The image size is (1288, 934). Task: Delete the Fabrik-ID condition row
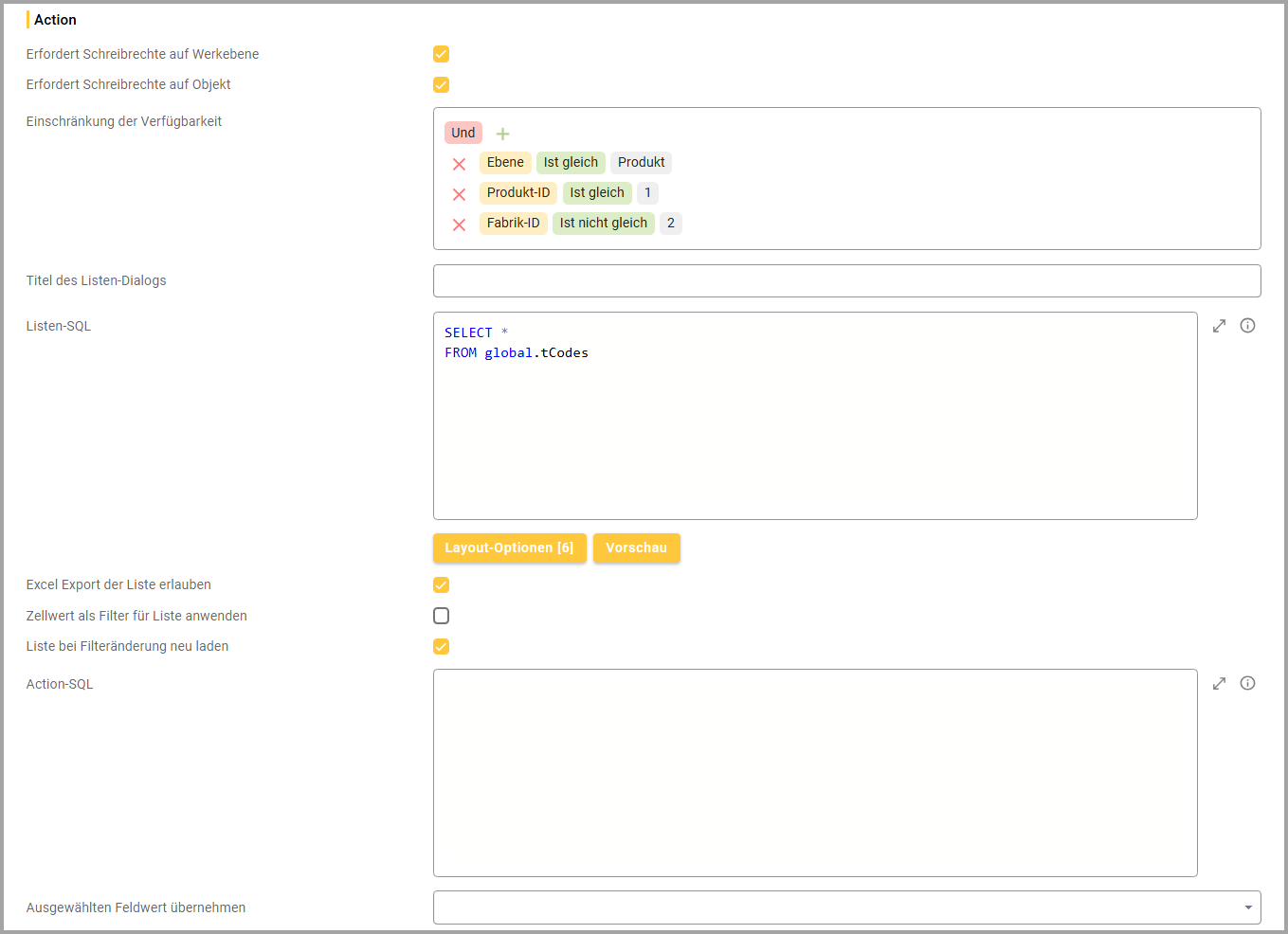pyautogui.click(x=459, y=225)
